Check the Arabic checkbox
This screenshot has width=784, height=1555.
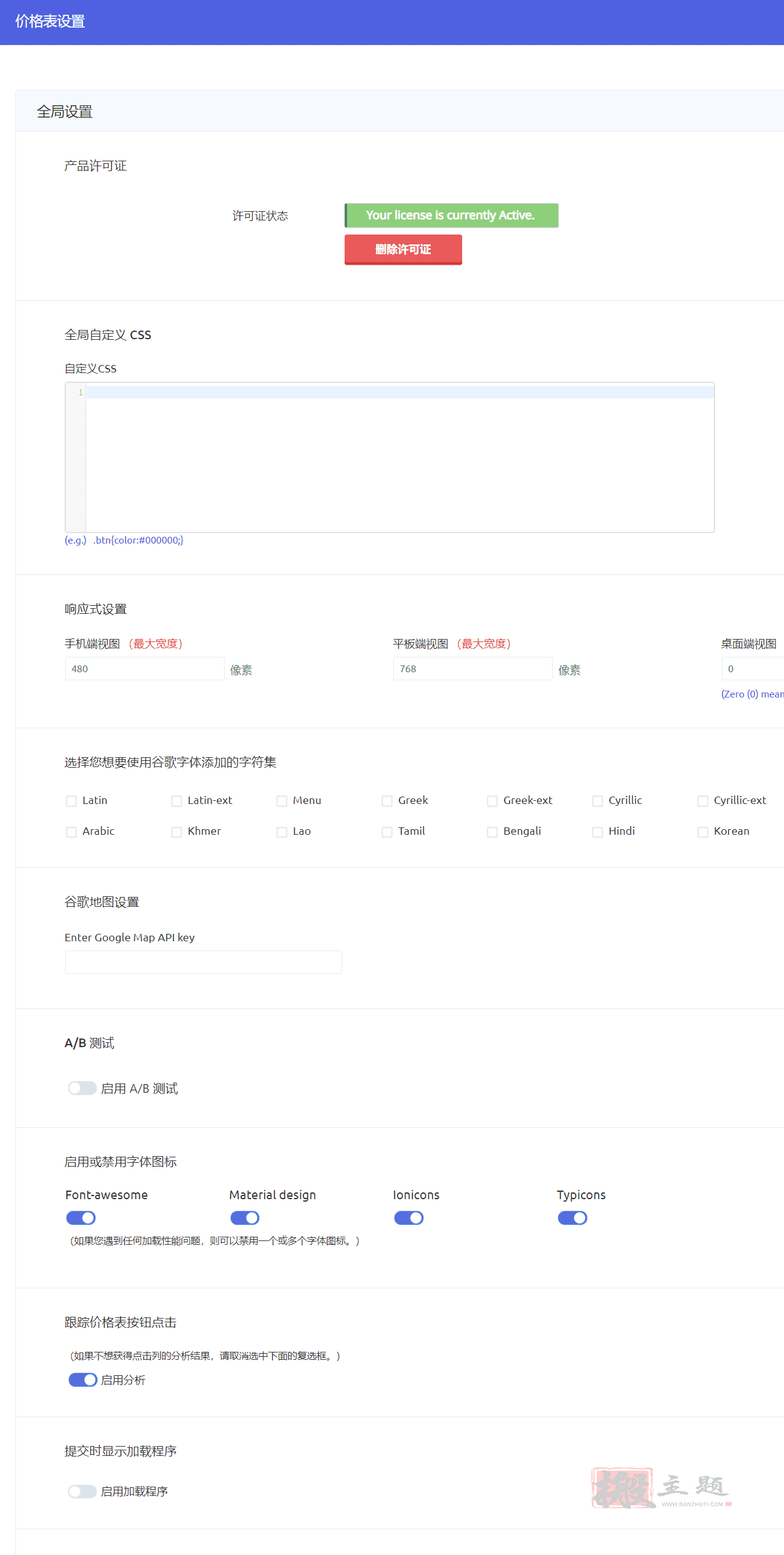click(71, 832)
